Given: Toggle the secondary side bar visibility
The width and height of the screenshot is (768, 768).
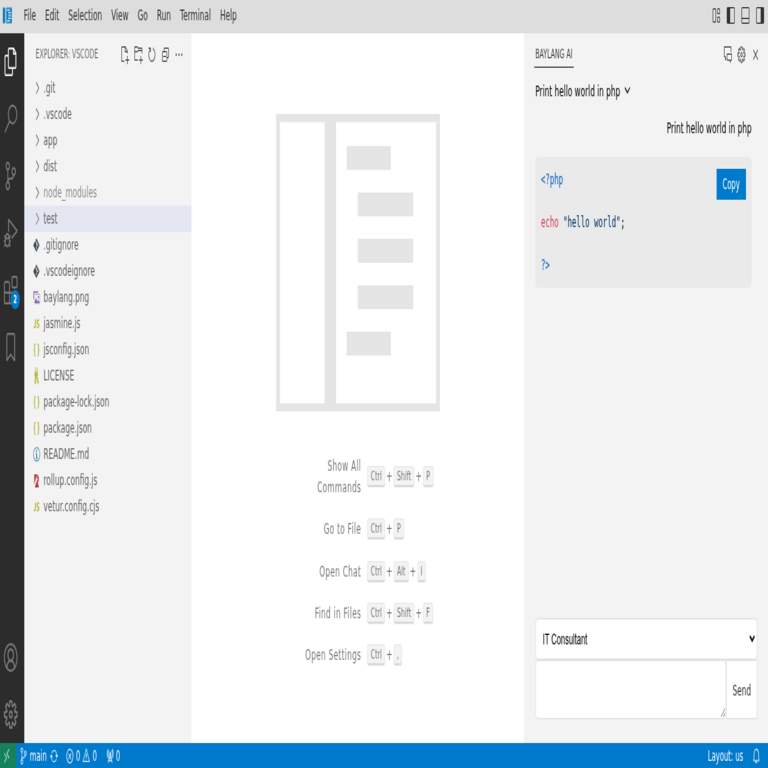Looking at the screenshot, I should tap(759, 15).
